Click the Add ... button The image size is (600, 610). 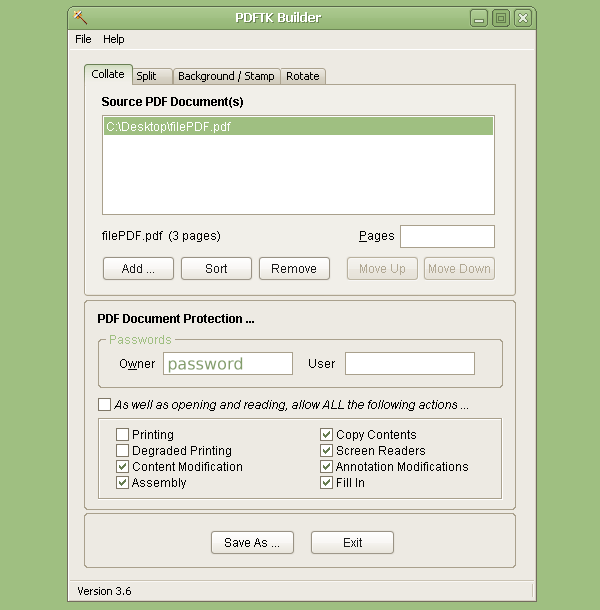tap(138, 268)
